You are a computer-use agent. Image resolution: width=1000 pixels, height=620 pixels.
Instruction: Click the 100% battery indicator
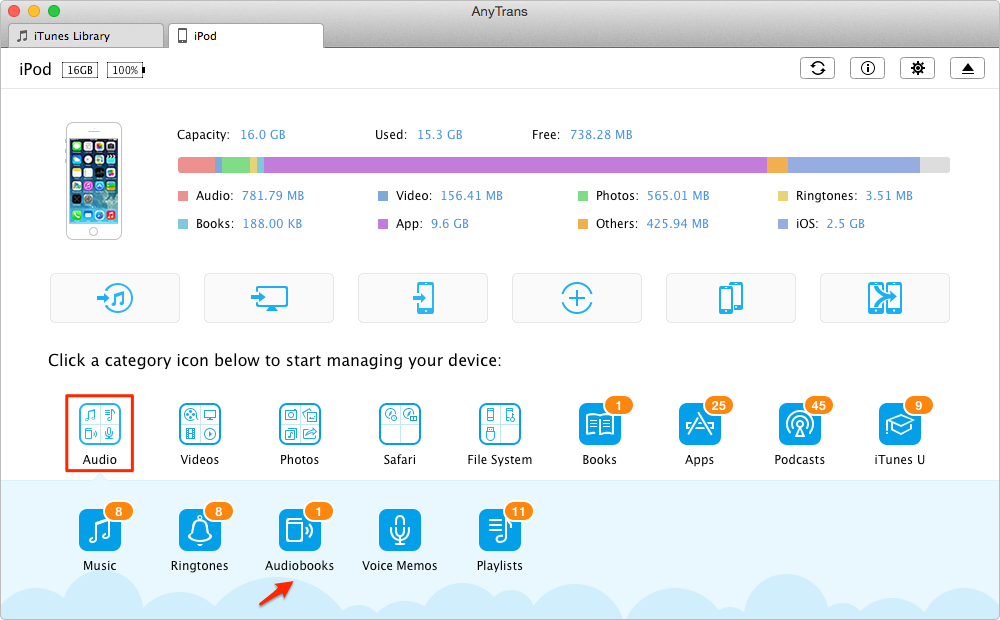pos(126,70)
